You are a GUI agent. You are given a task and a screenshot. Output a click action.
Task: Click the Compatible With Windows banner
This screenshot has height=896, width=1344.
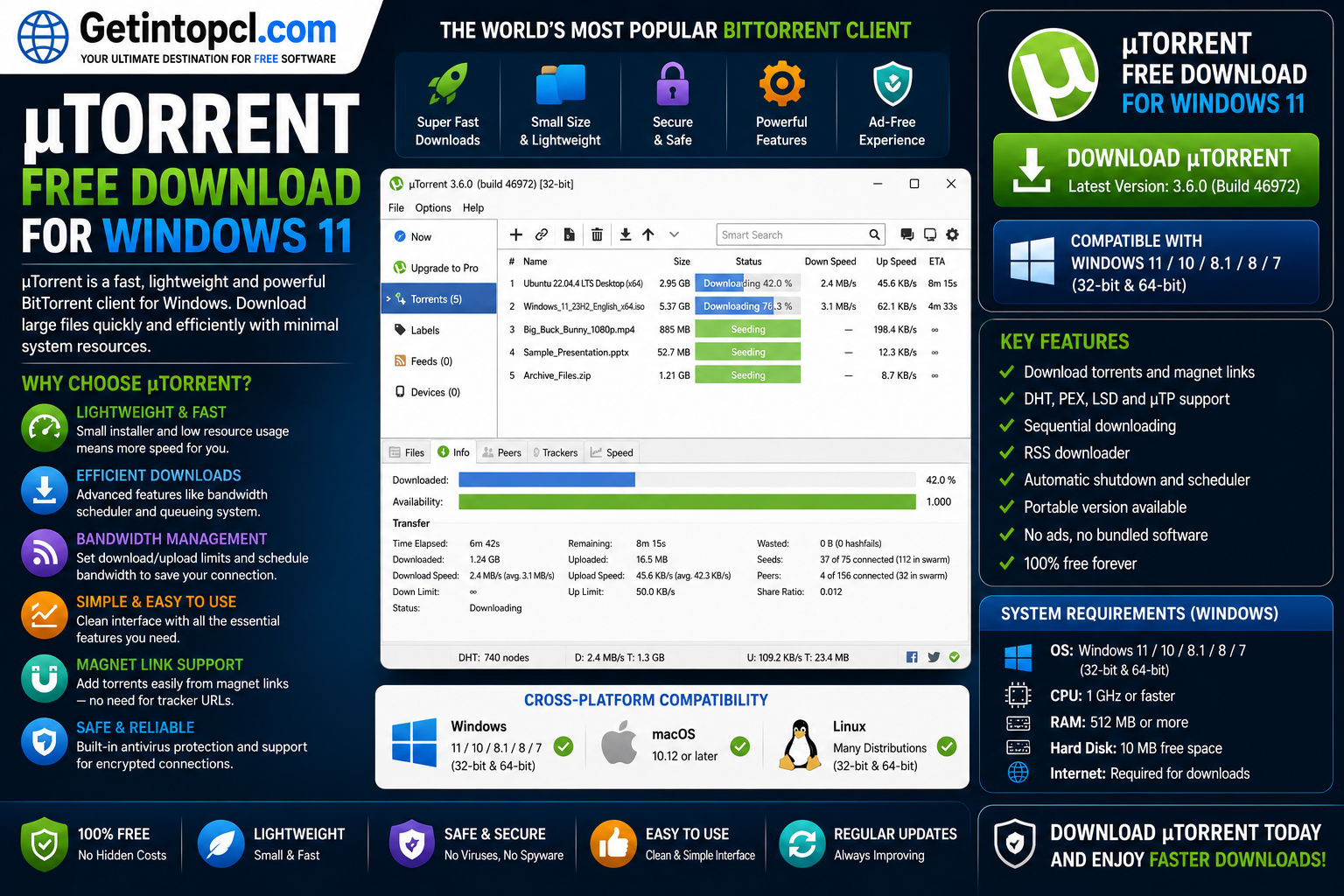coord(1156,262)
